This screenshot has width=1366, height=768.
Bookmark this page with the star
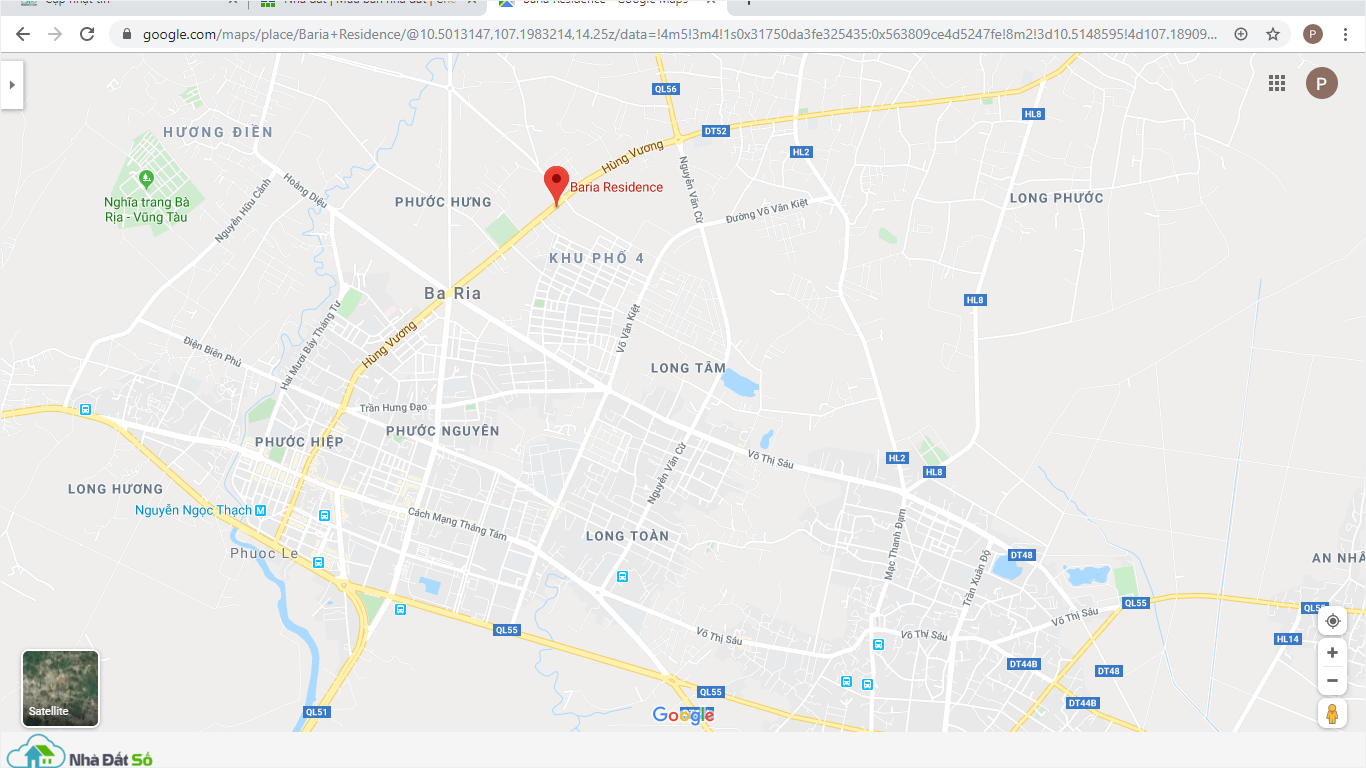click(x=1273, y=34)
